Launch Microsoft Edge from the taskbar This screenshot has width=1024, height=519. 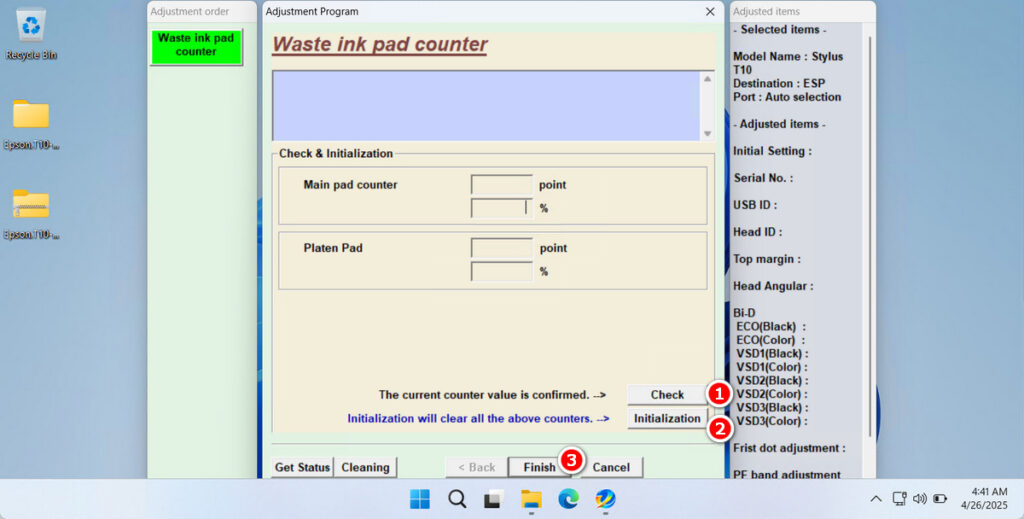[x=568, y=499]
